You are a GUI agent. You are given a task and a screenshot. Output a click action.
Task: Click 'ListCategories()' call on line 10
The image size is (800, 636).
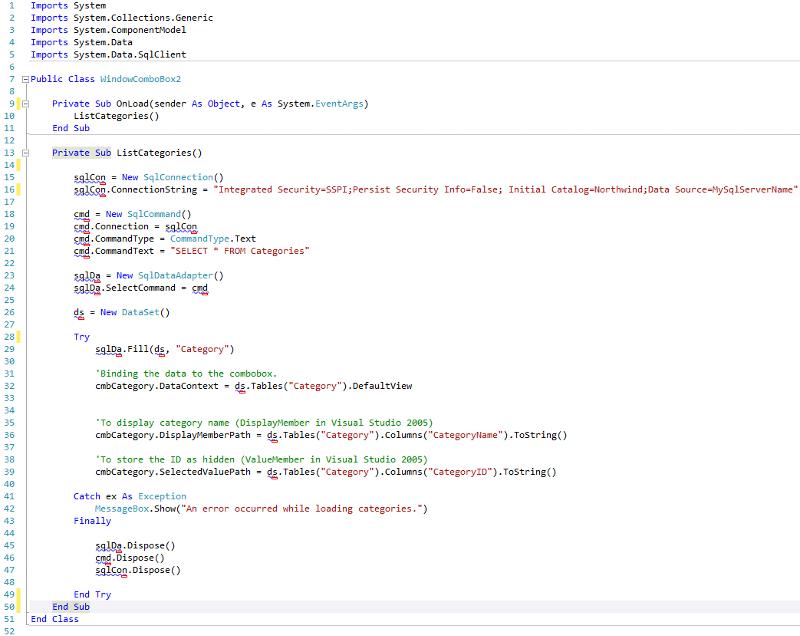coord(116,116)
